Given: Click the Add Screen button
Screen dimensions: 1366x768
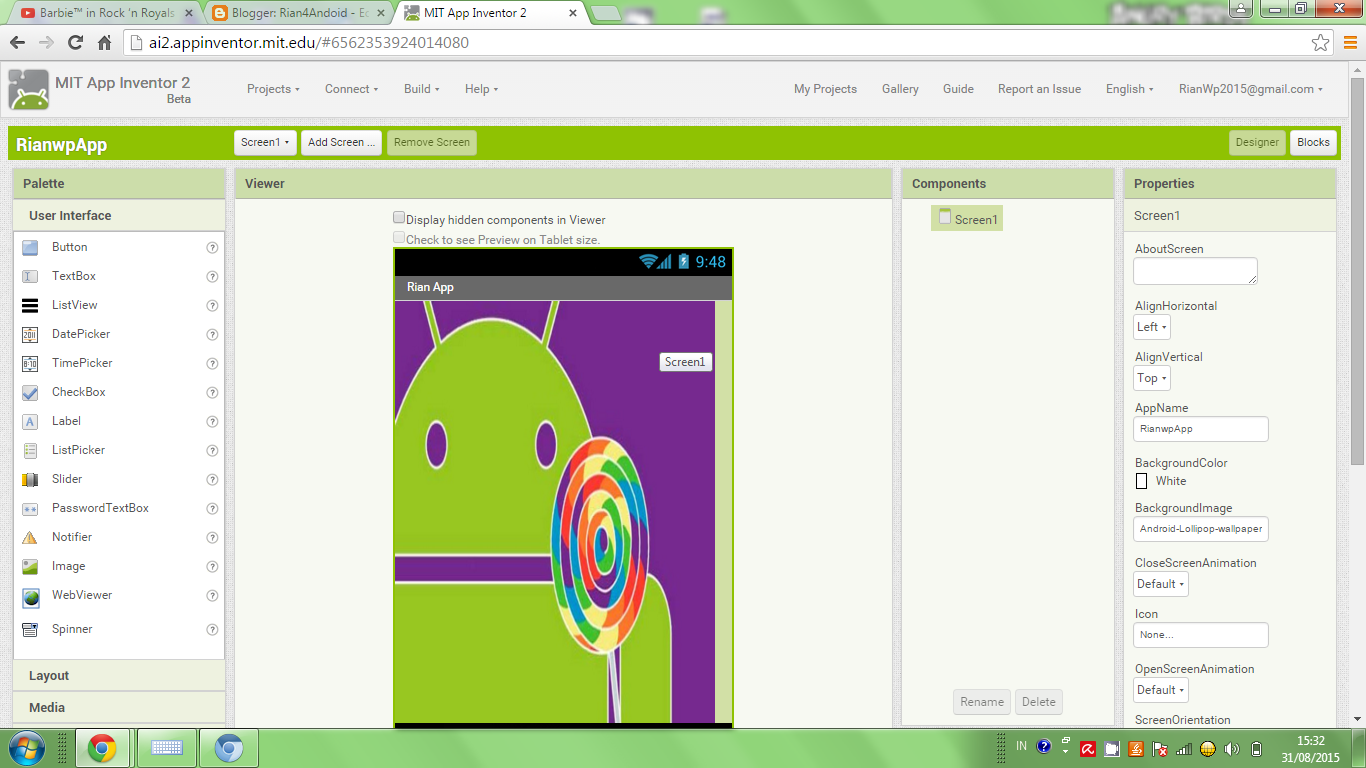Looking at the screenshot, I should click(341, 142).
